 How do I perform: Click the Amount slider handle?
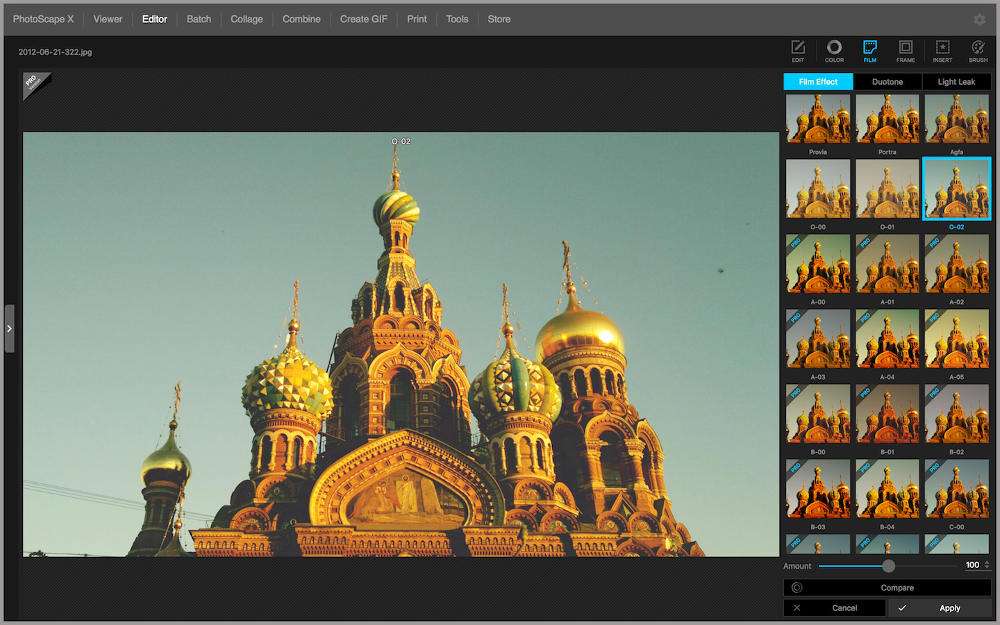point(888,566)
